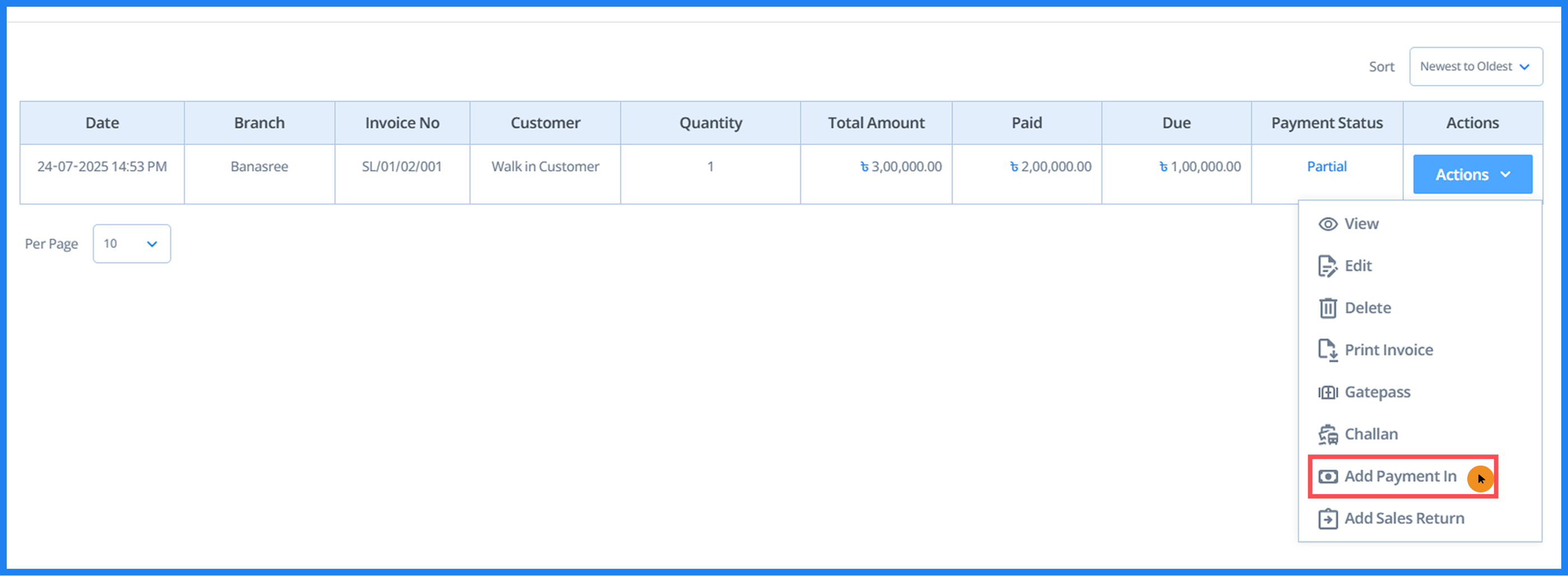Viewport: 1568px width, 576px height.
Task: Open the Per Page dropdown showing 10
Action: click(132, 244)
